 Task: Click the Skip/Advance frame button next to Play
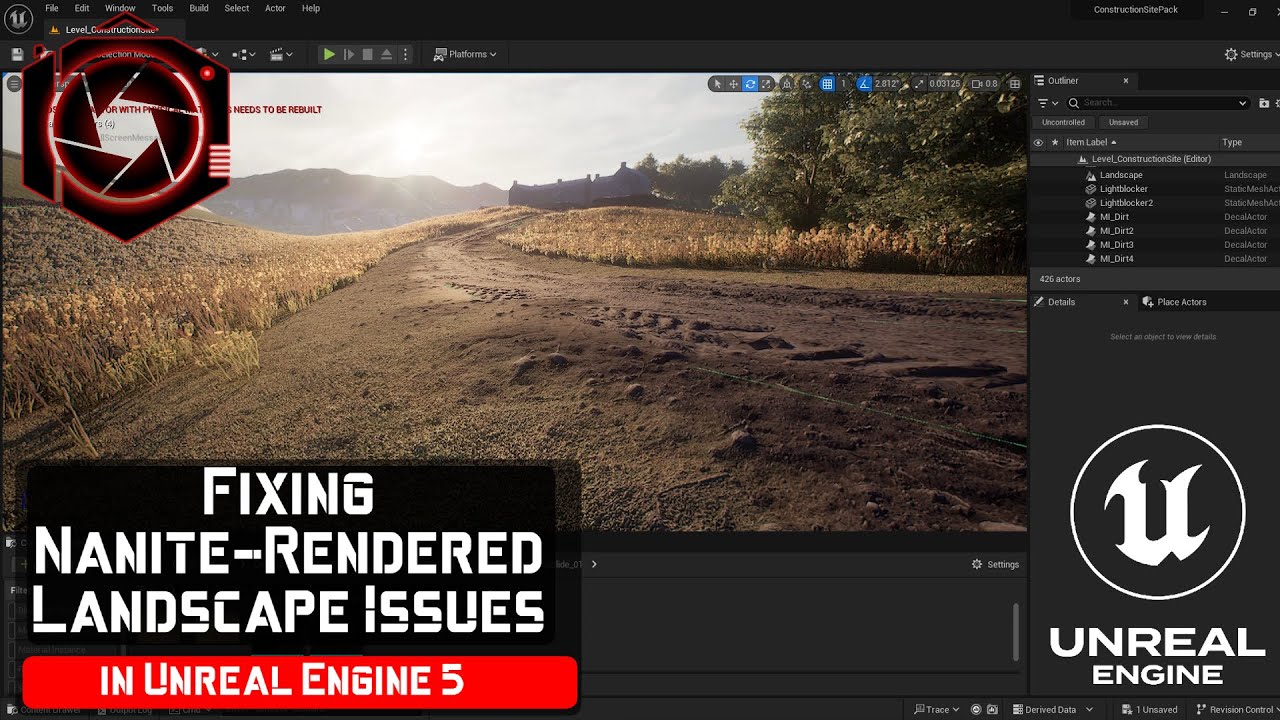[x=348, y=54]
